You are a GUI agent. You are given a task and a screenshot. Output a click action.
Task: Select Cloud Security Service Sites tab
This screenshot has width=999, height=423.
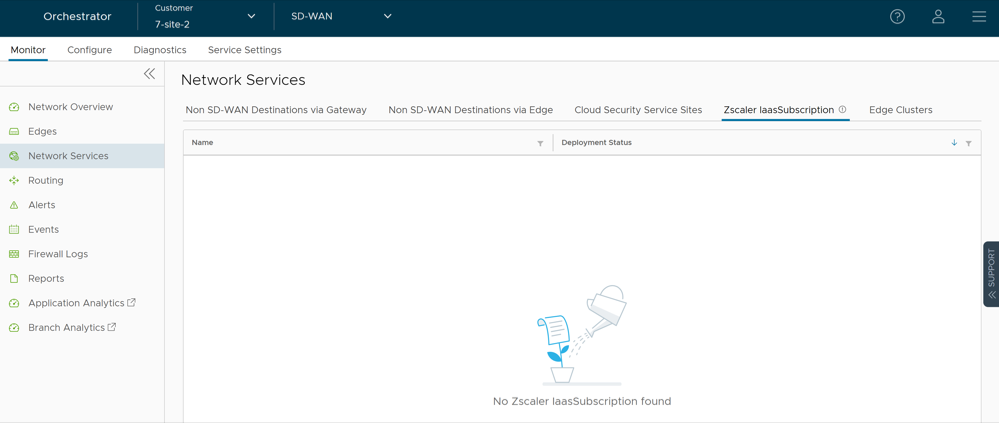tap(638, 110)
